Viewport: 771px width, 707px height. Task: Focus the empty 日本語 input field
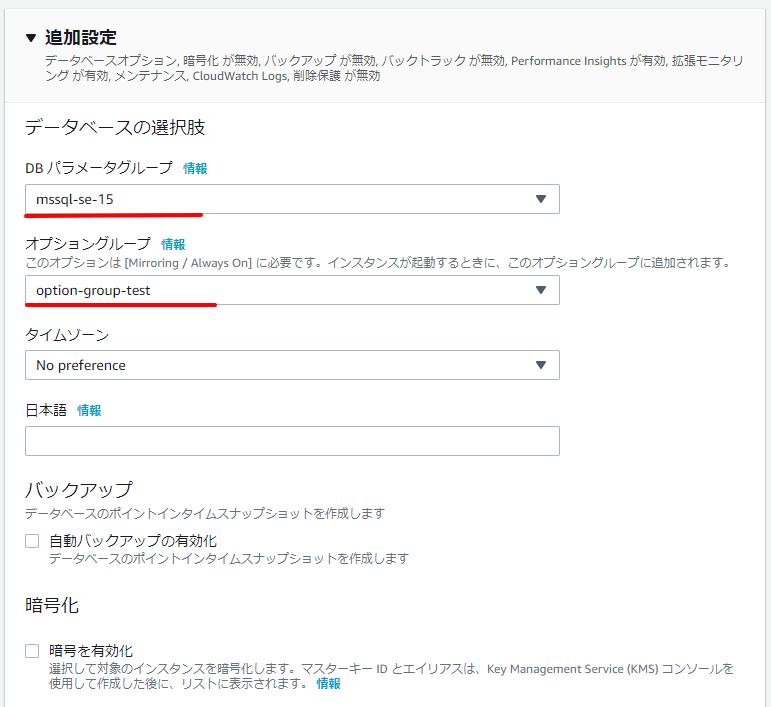pos(292,441)
